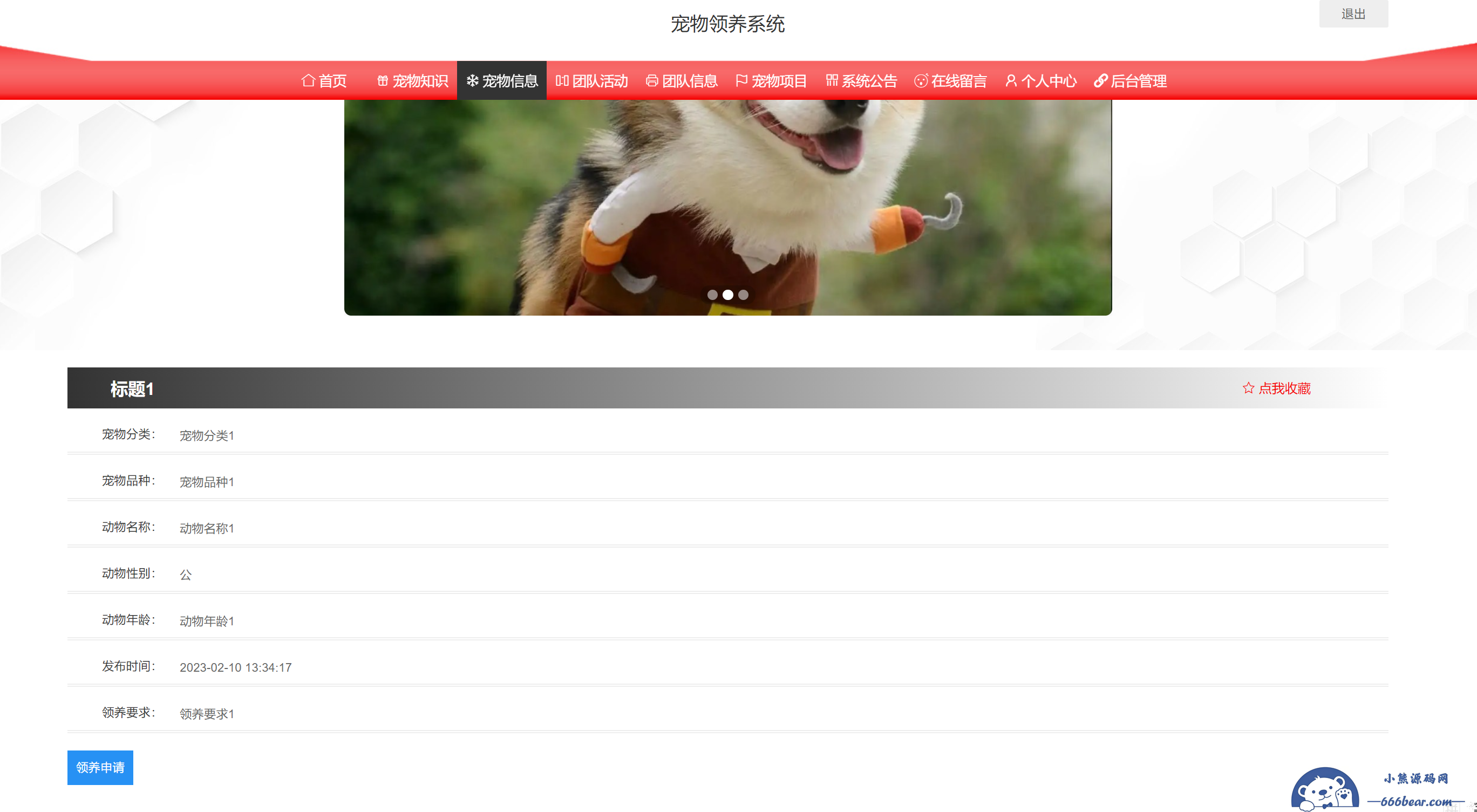
Task: Click the 退出 logout button
Action: pyautogui.click(x=1353, y=13)
